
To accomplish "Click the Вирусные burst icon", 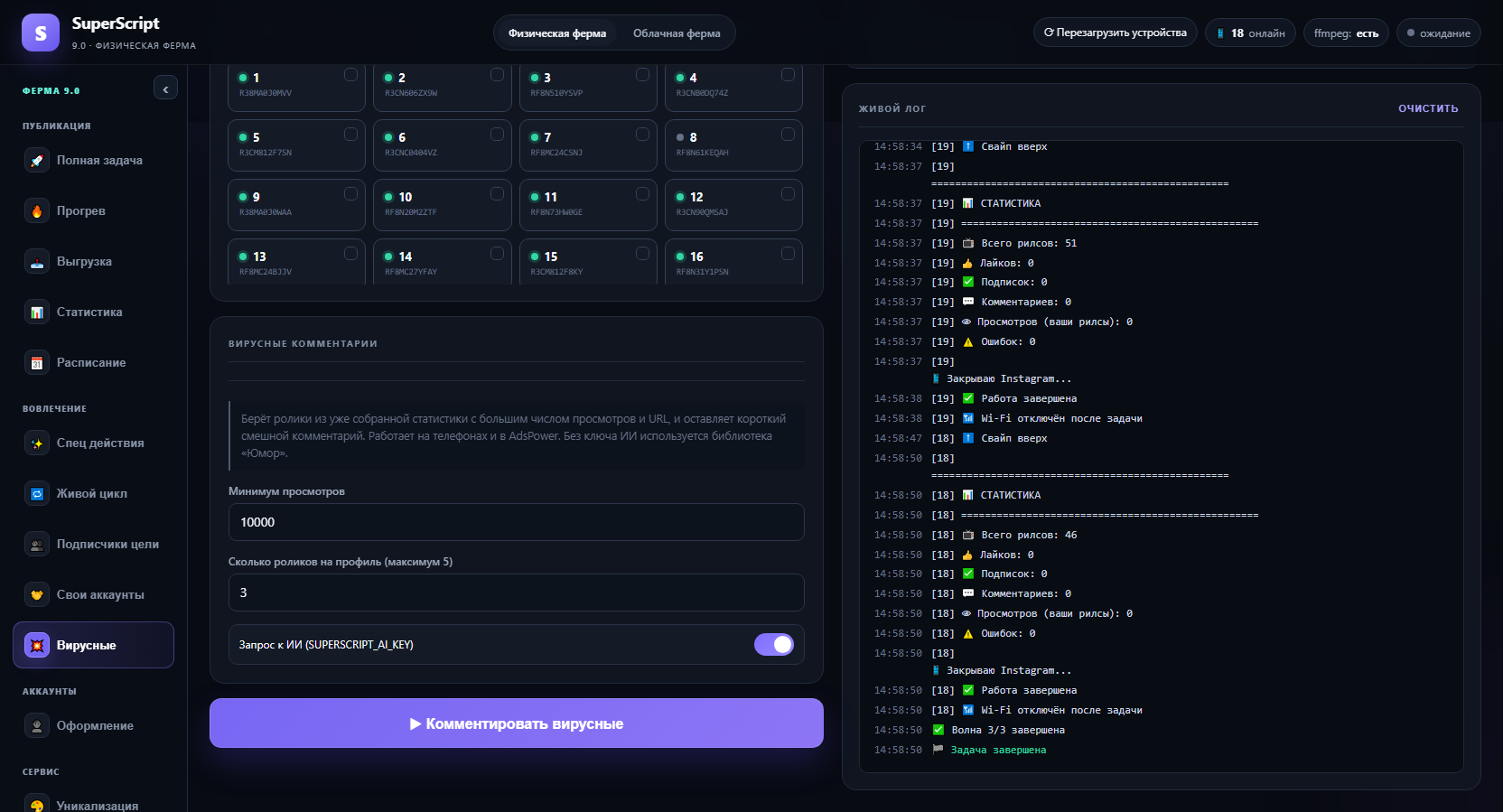I will pyautogui.click(x=37, y=646).
